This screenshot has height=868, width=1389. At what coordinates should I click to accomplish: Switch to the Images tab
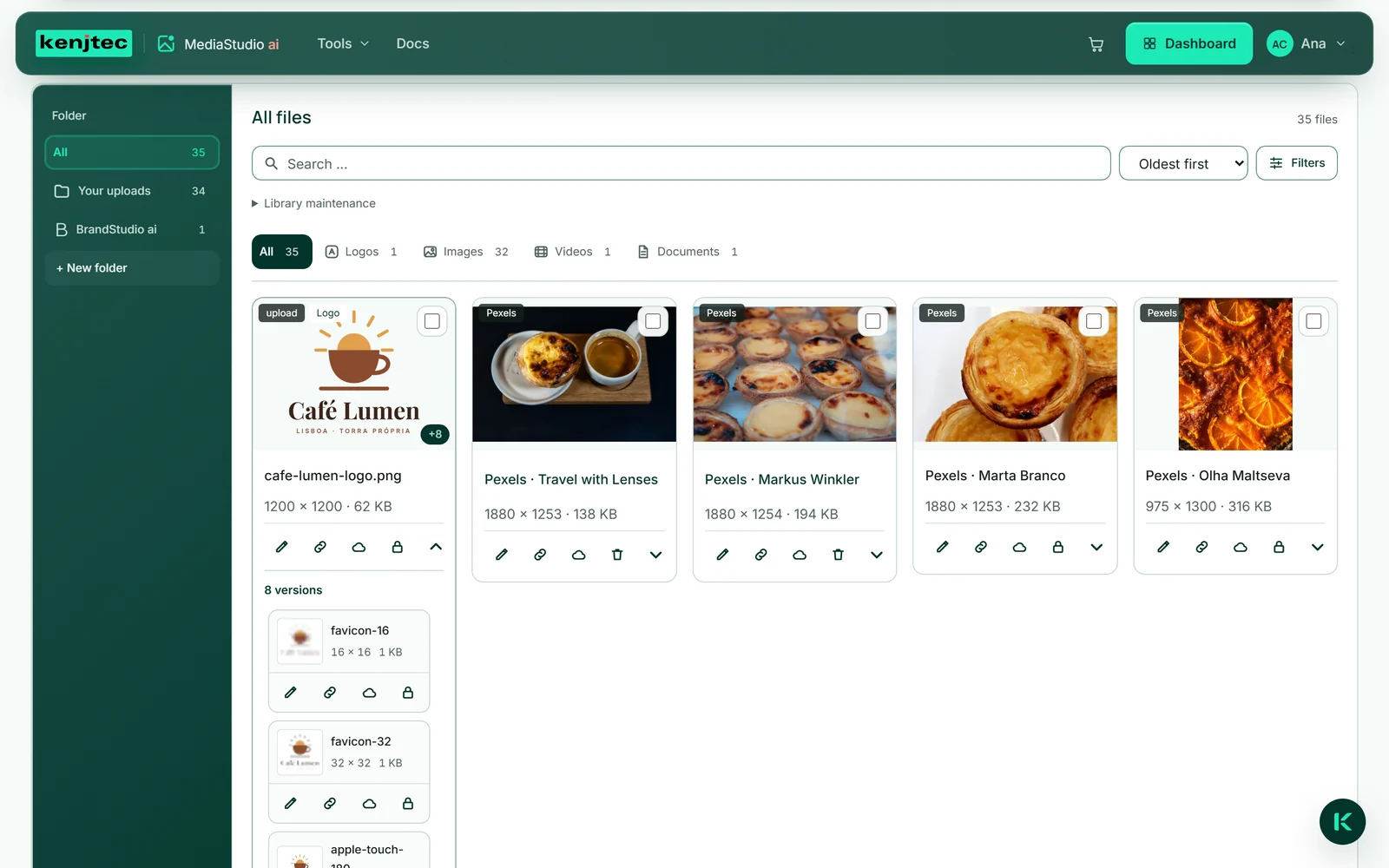click(466, 252)
